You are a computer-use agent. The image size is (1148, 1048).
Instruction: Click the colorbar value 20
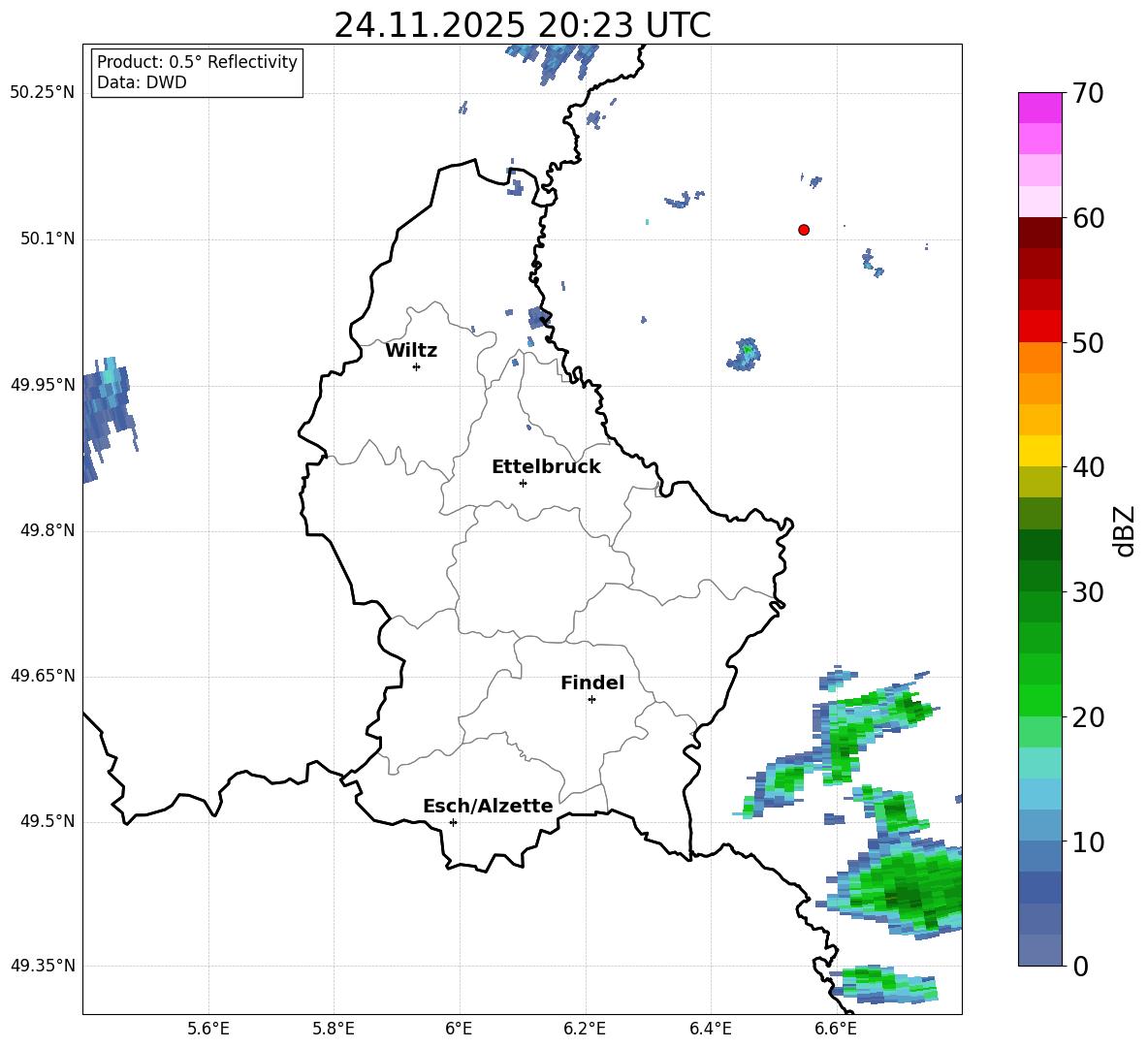[1089, 717]
